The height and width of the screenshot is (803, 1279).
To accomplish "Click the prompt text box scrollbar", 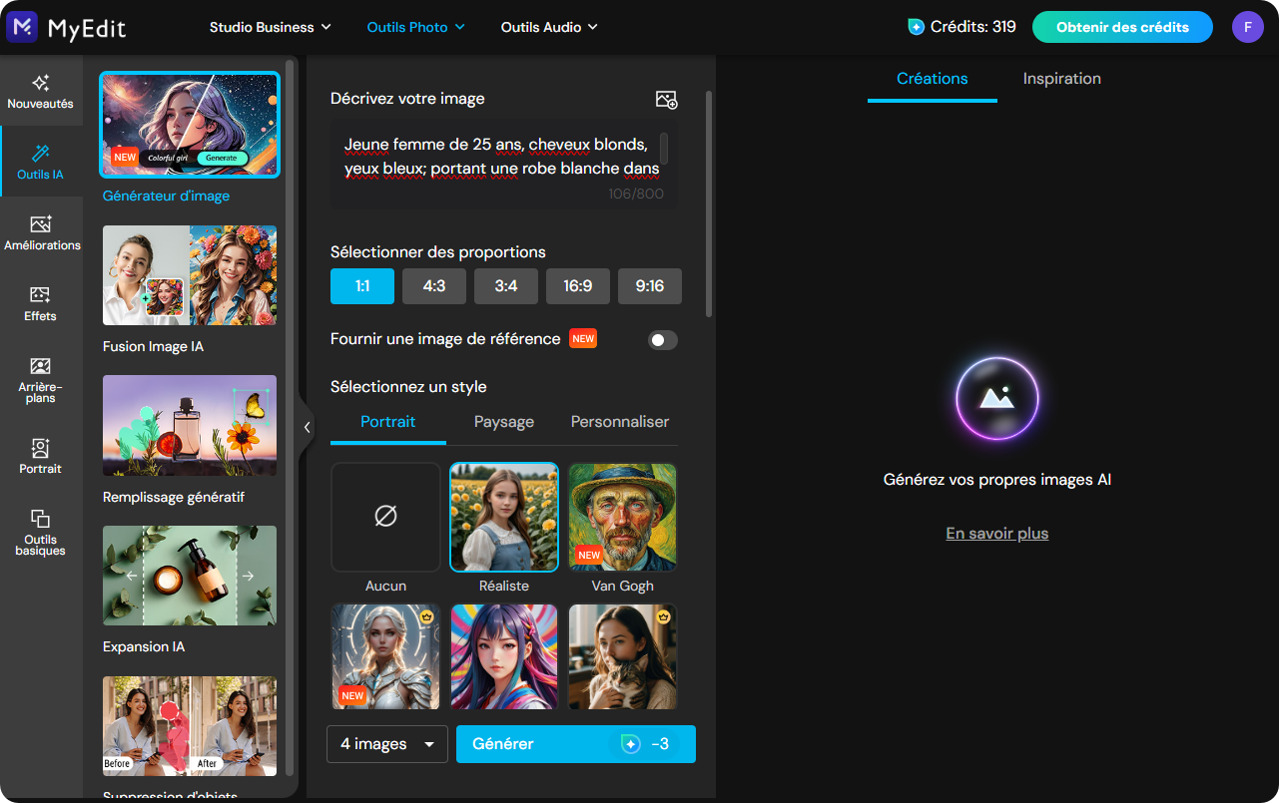I will tap(665, 149).
